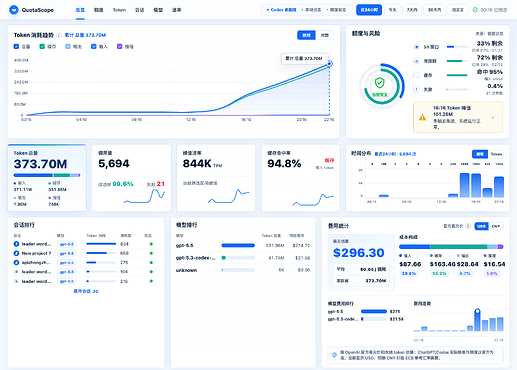Click the Token 总量 373.70M card
517x370 pixels.
pos(47,178)
